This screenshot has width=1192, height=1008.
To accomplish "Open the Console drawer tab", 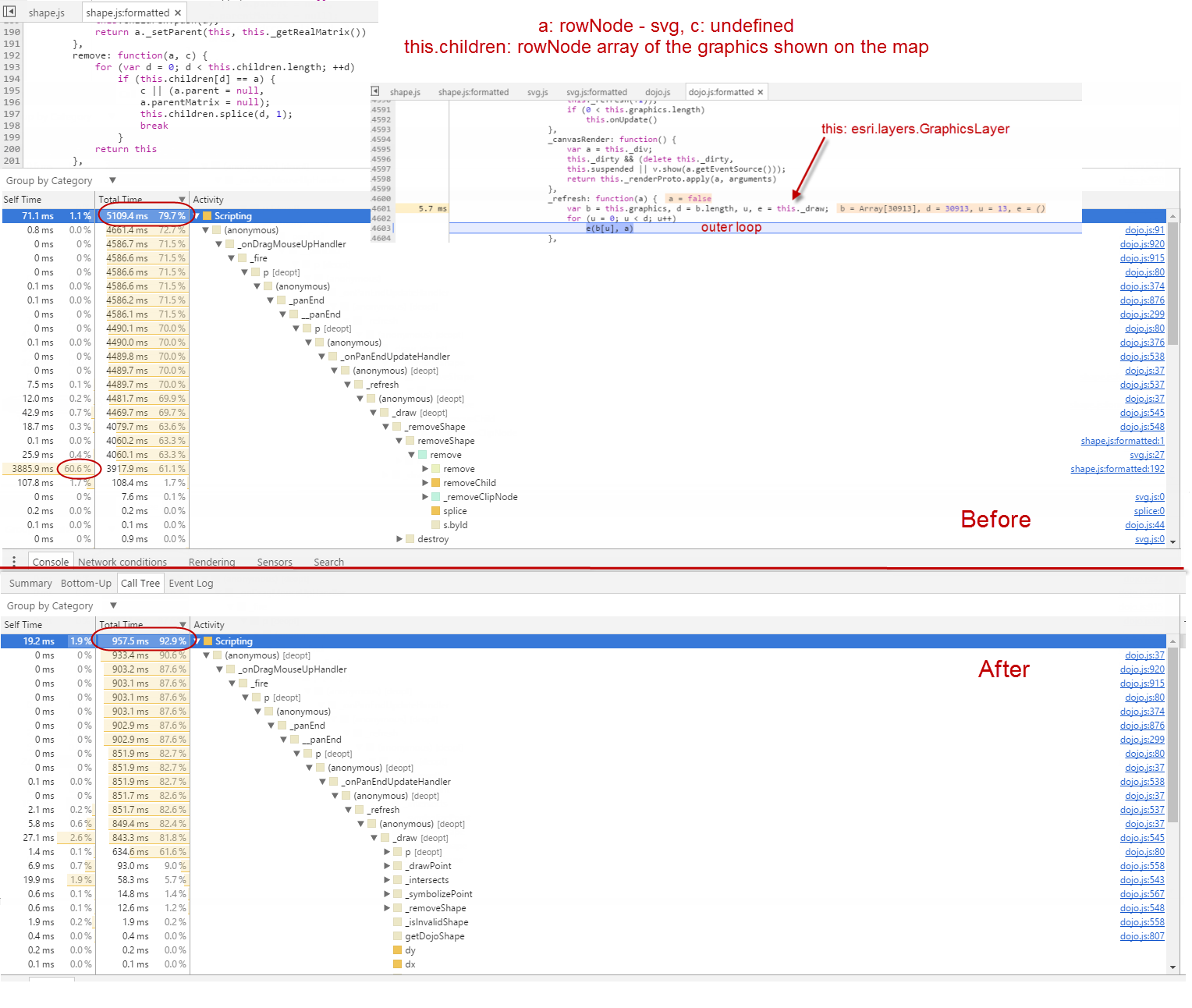I will [x=51, y=562].
